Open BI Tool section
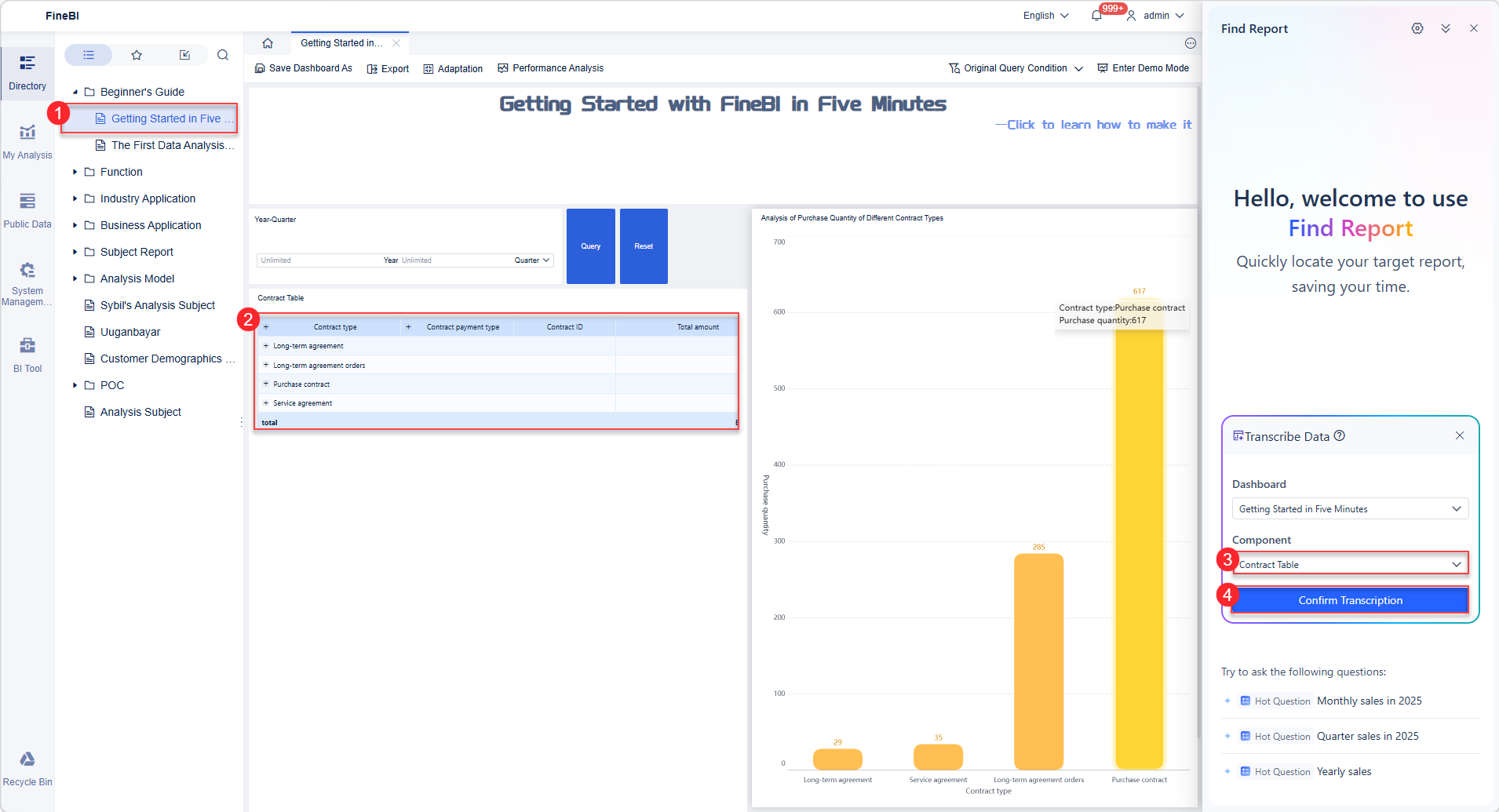The width and height of the screenshot is (1499, 812). coord(27,355)
